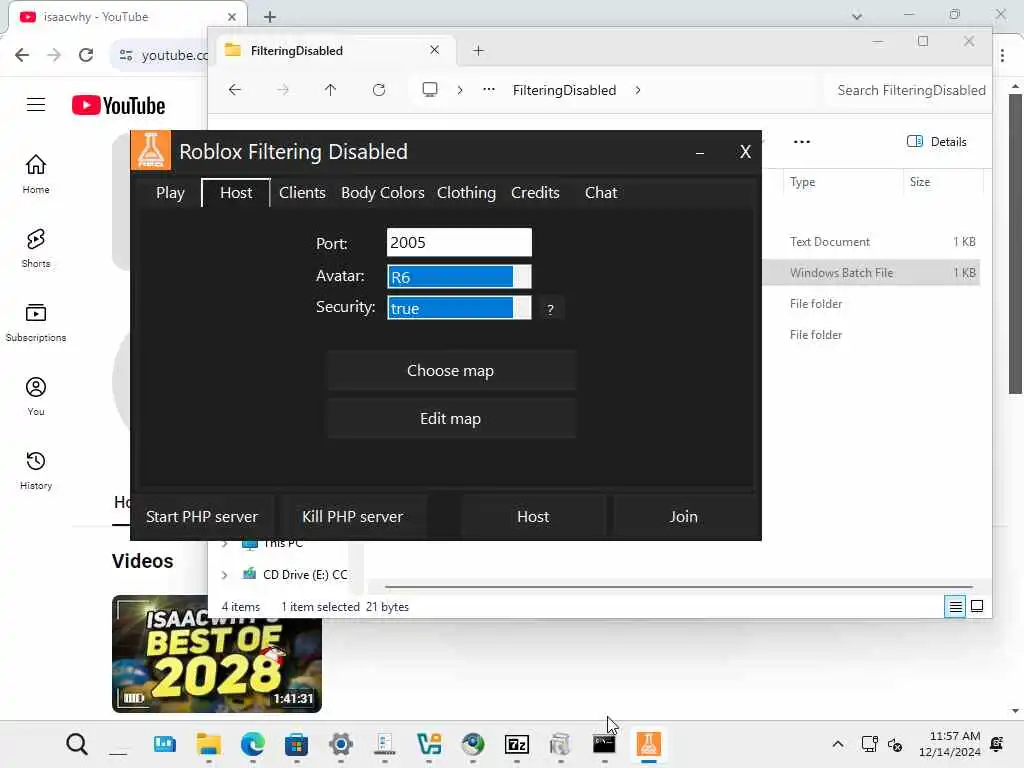The width and height of the screenshot is (1024, 768).
Task: Reload the YouTube page in browser
Action: click(x=86, y=55)
